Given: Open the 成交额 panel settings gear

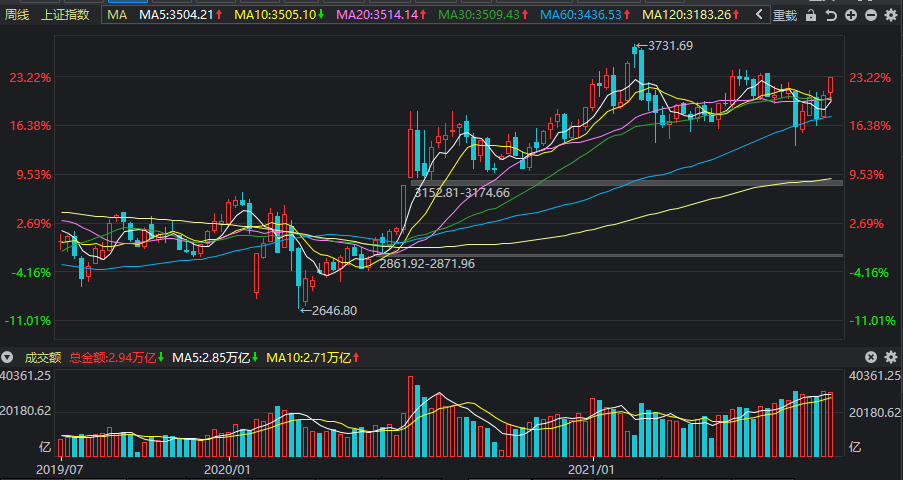Looking at the screenshot, I should (x=891, y=357).
